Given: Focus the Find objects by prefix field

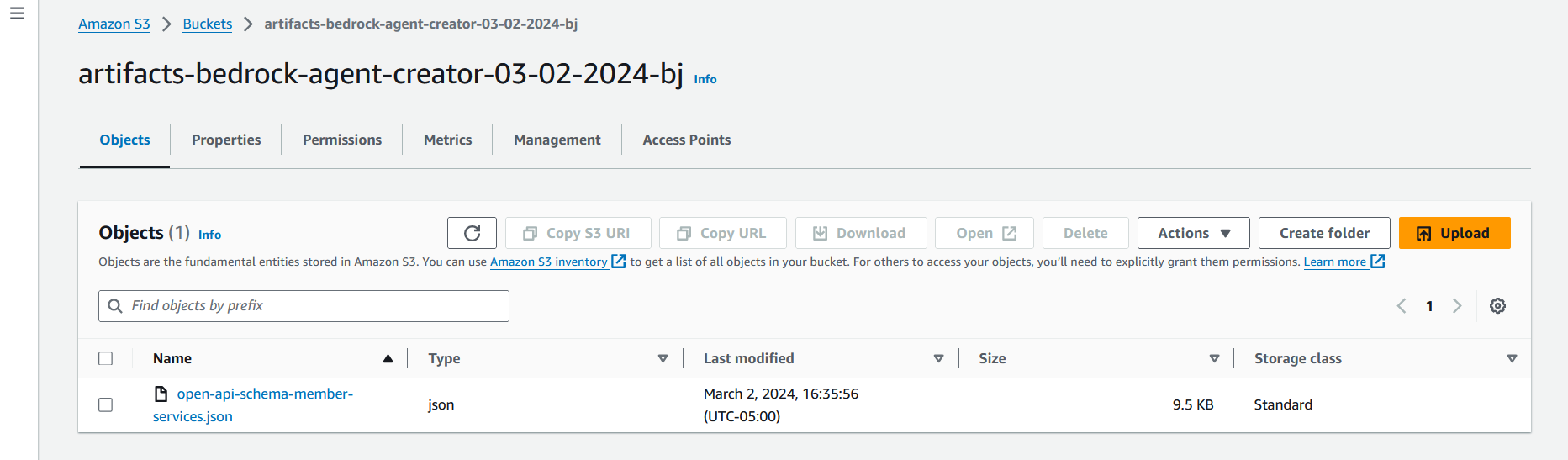Looking at the screenshot, I should pyautogui.click(x=304, y=306).
